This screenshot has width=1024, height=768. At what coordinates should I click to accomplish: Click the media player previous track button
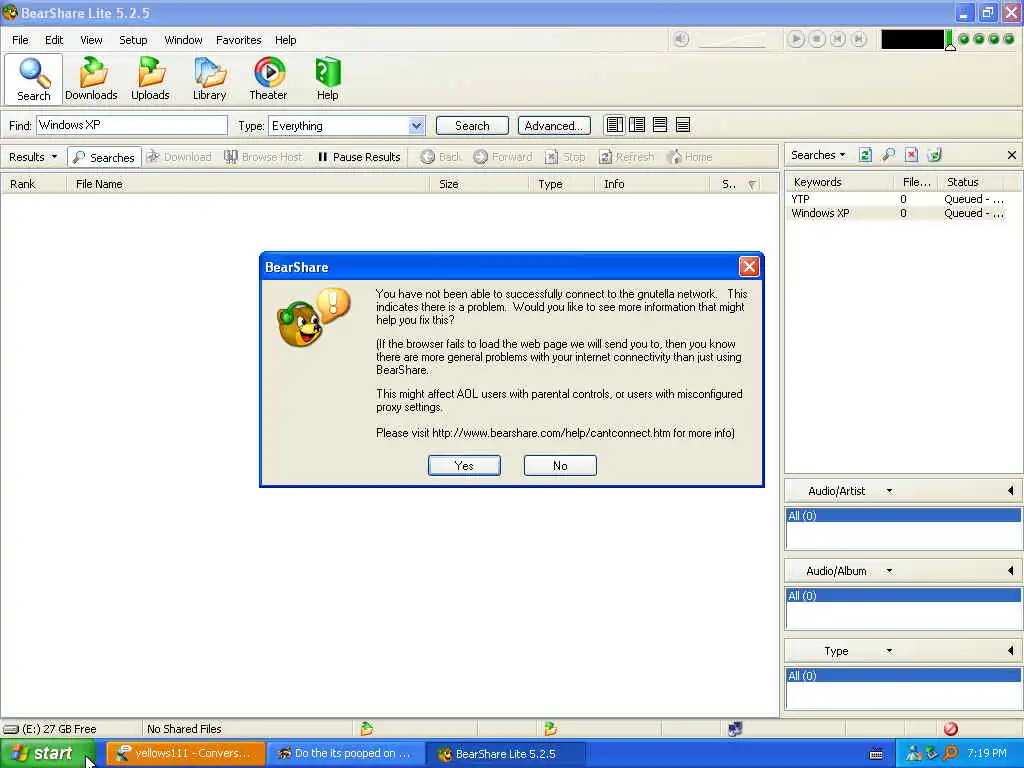pyautogui.click(x=837, y=39)
